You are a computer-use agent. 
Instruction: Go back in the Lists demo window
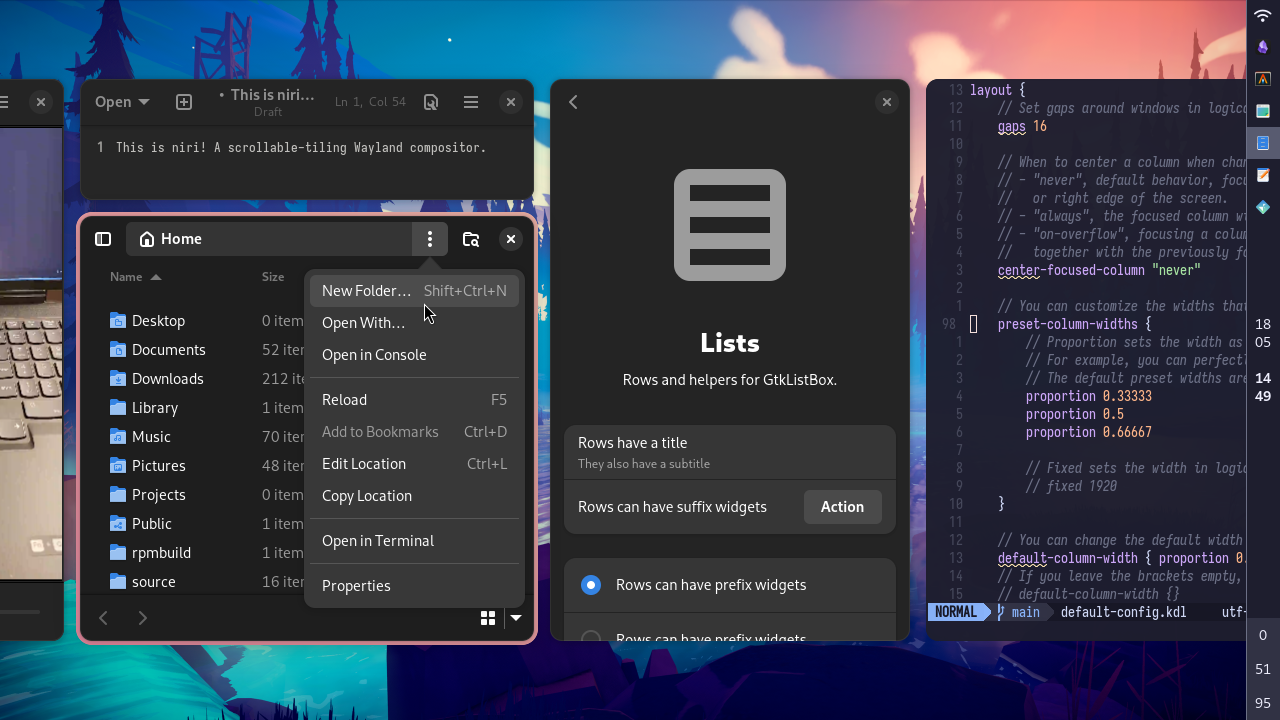click(574, 102)
